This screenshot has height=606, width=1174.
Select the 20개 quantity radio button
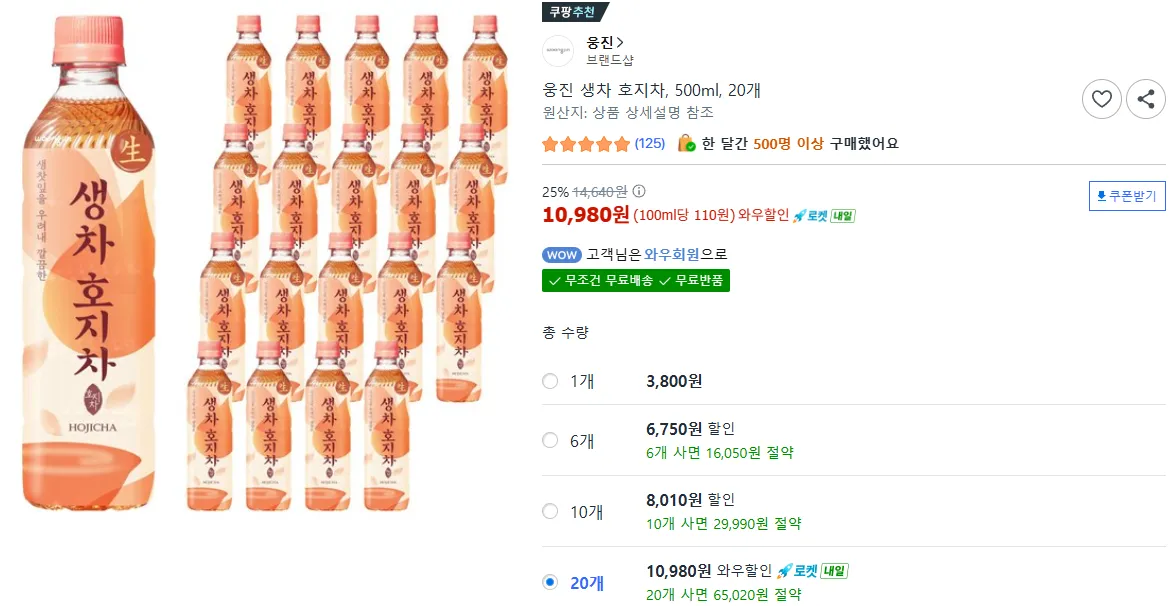coord(550,582)
